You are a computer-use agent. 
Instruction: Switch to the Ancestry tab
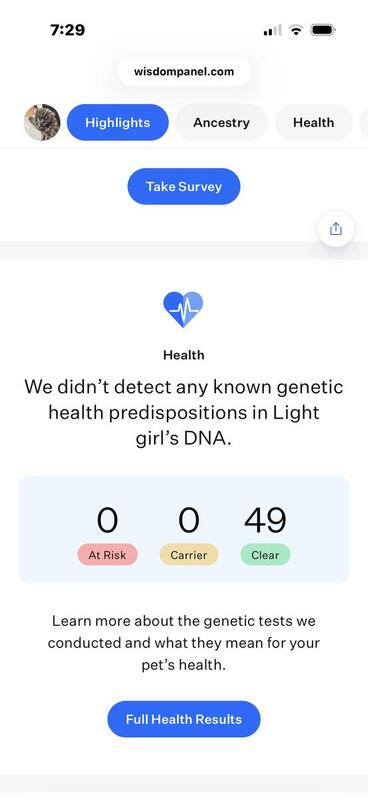click(222, 122)
